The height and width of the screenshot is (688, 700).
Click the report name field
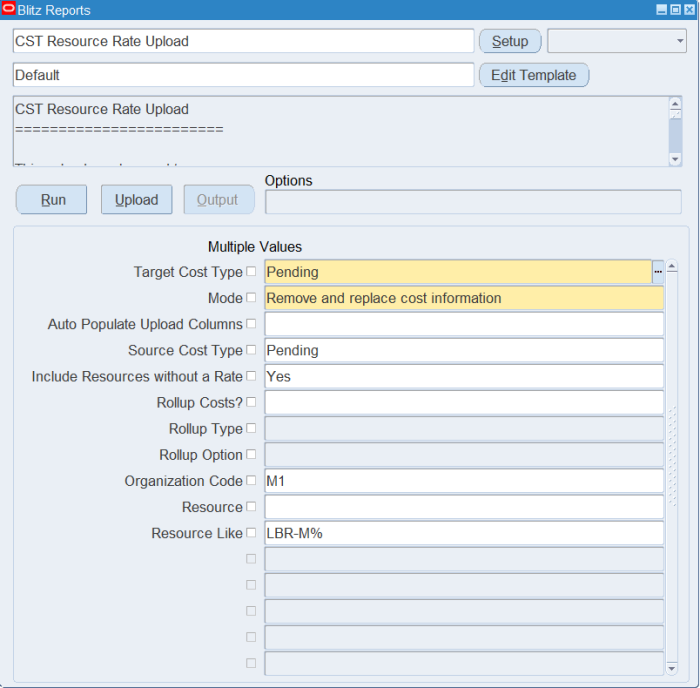coord(243,41)
